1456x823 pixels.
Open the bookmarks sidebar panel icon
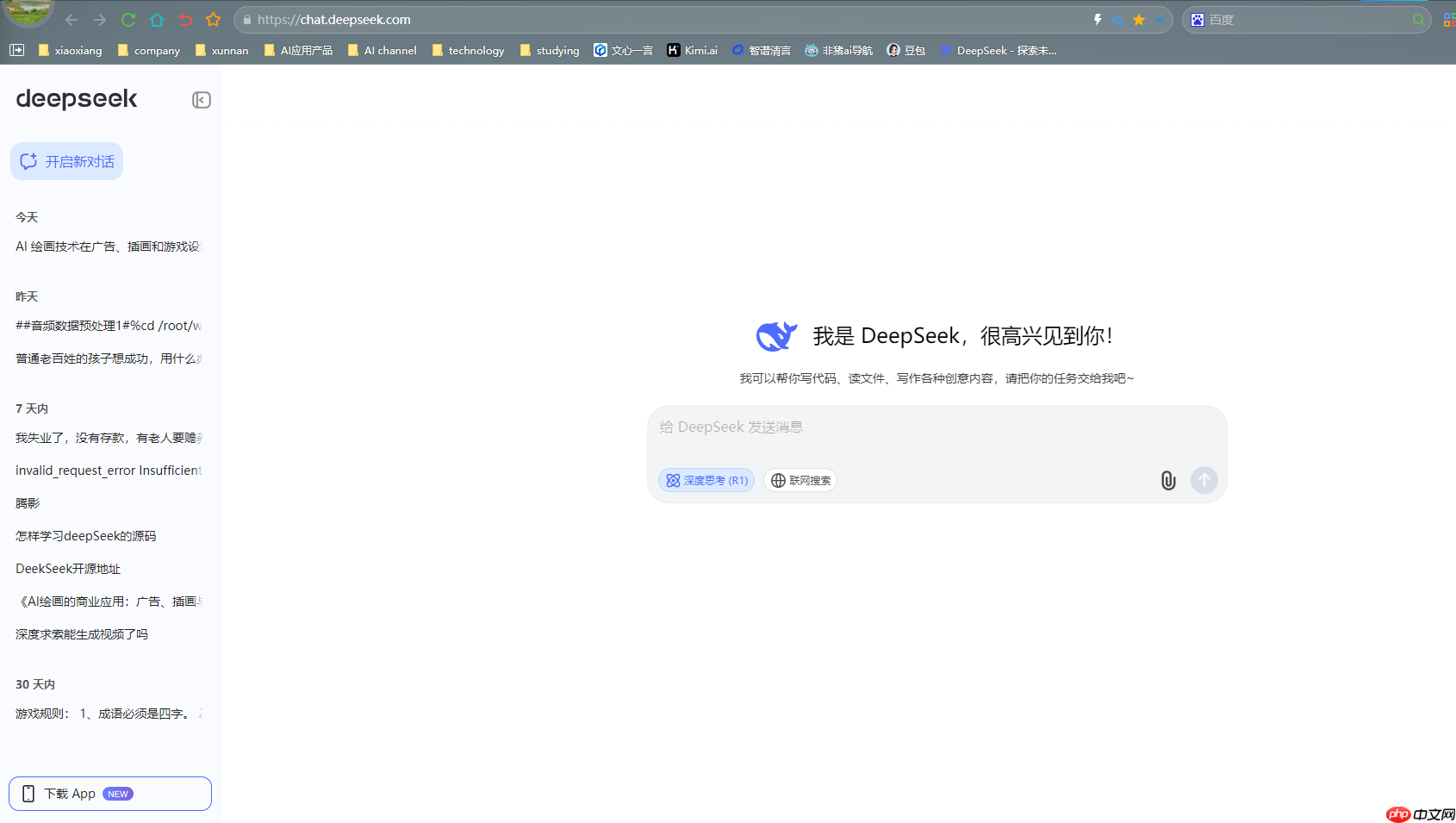click(x=16, y=50)
